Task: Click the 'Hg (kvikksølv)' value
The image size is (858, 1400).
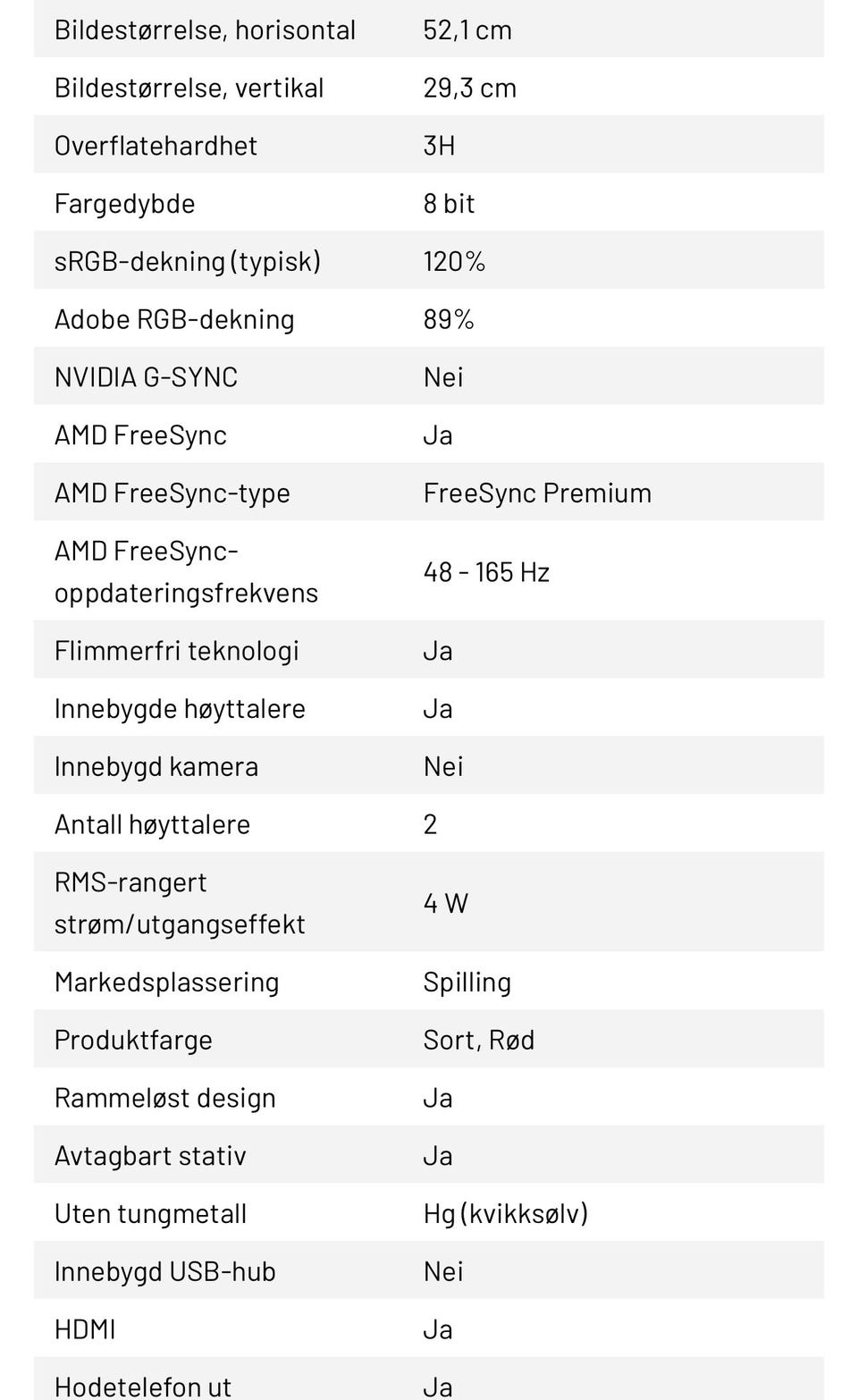Action: pyautogui.click(x=505, y=1213)
